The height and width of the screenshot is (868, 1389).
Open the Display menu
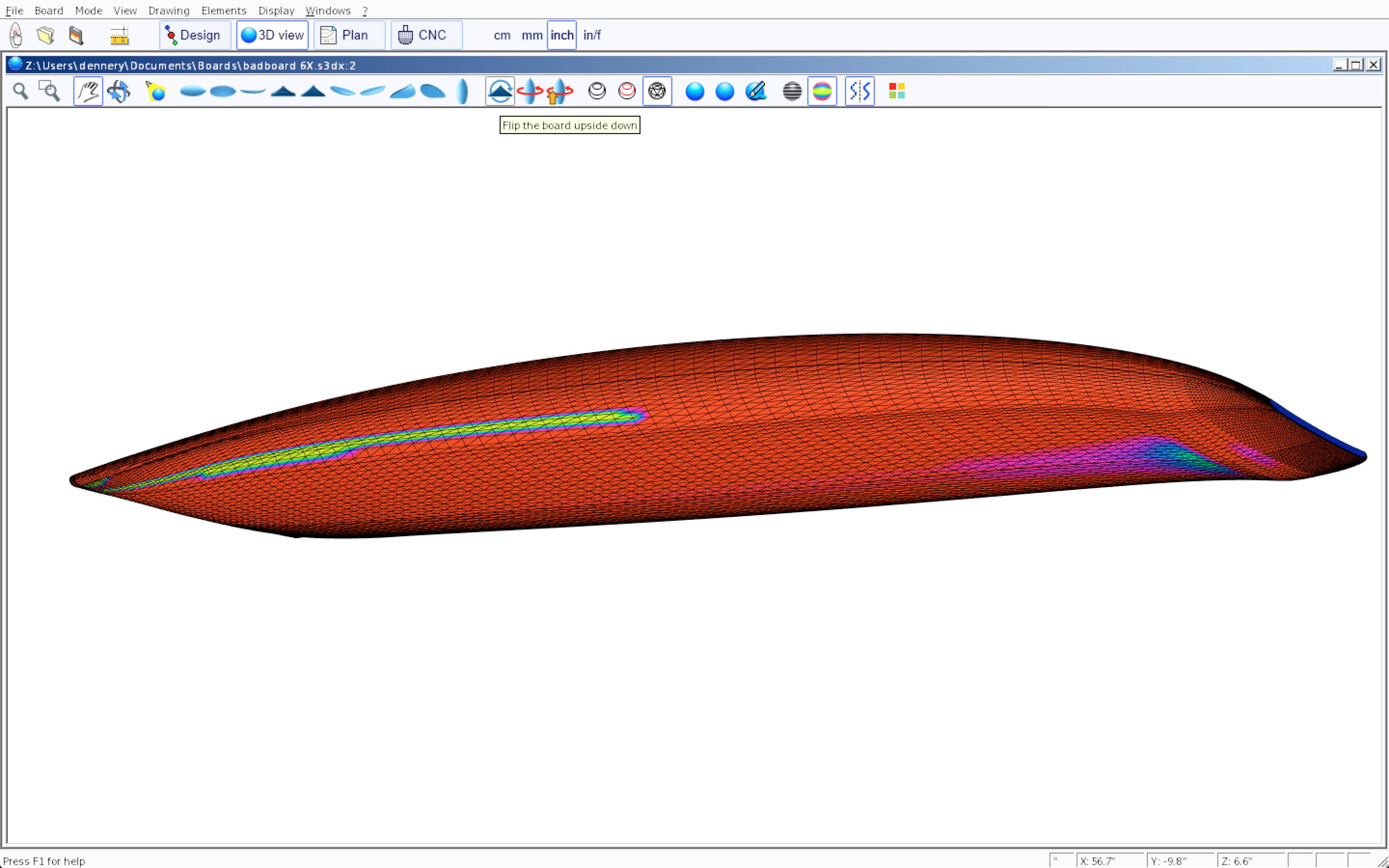coord(275,10)
